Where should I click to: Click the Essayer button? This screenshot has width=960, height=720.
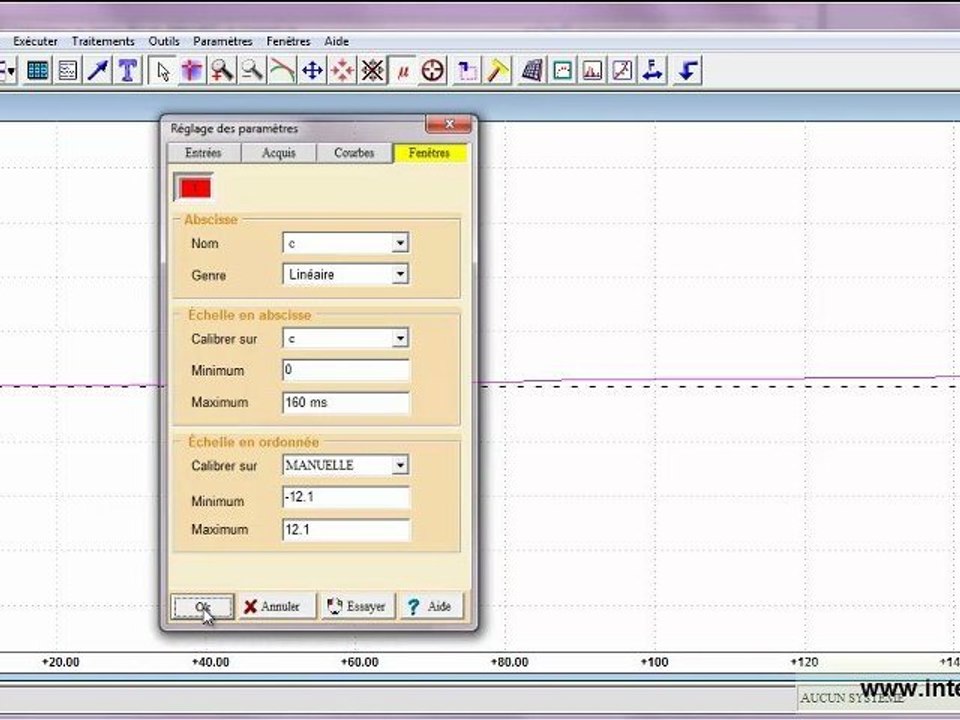(358, 607)
